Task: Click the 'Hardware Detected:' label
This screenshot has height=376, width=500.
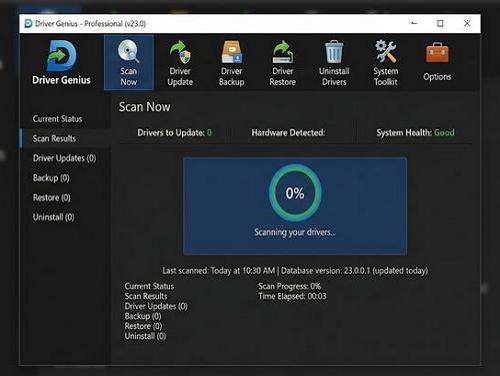Action: coord(288,133)
